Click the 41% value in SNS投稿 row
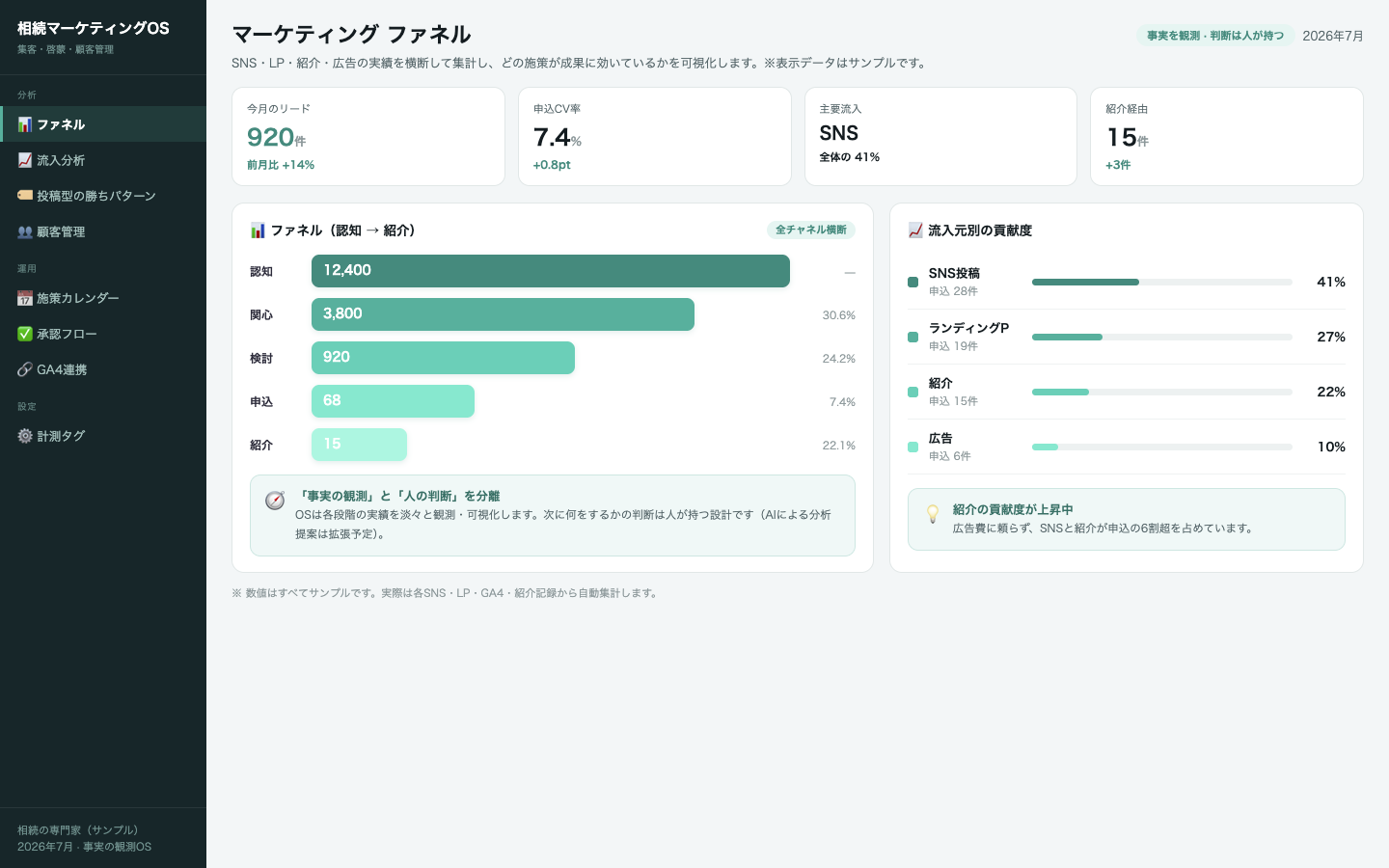The width and height of the screenshot is (1389, 868). click(x=1331, y=282)
